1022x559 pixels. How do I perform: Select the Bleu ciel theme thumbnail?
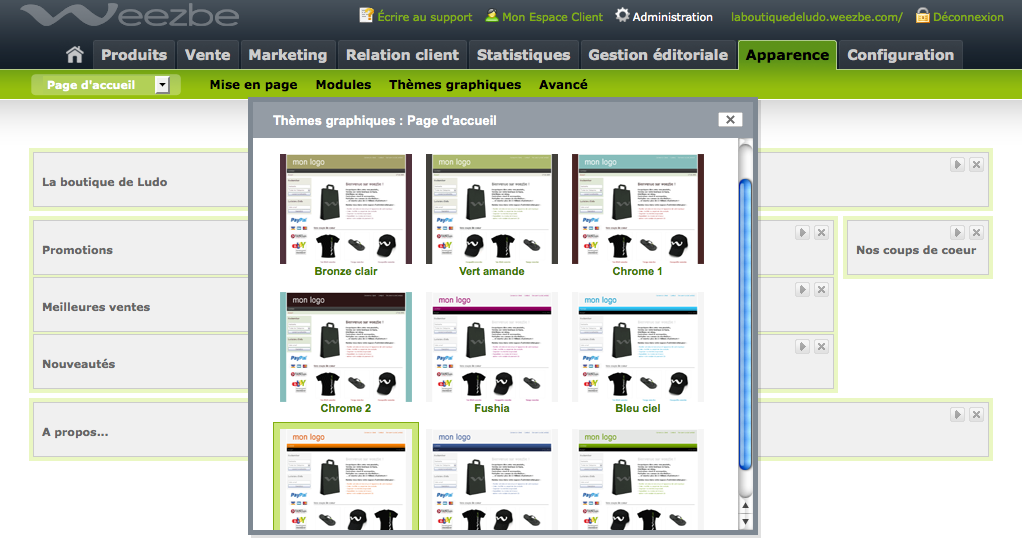pos(637,347)
